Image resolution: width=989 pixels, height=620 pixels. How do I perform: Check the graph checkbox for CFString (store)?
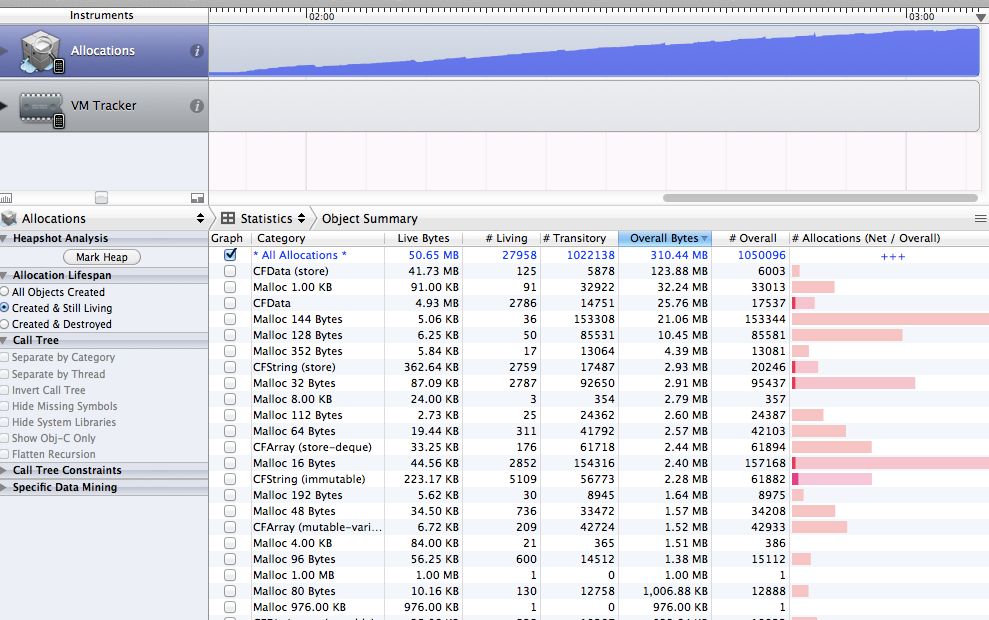coord(230,367)
